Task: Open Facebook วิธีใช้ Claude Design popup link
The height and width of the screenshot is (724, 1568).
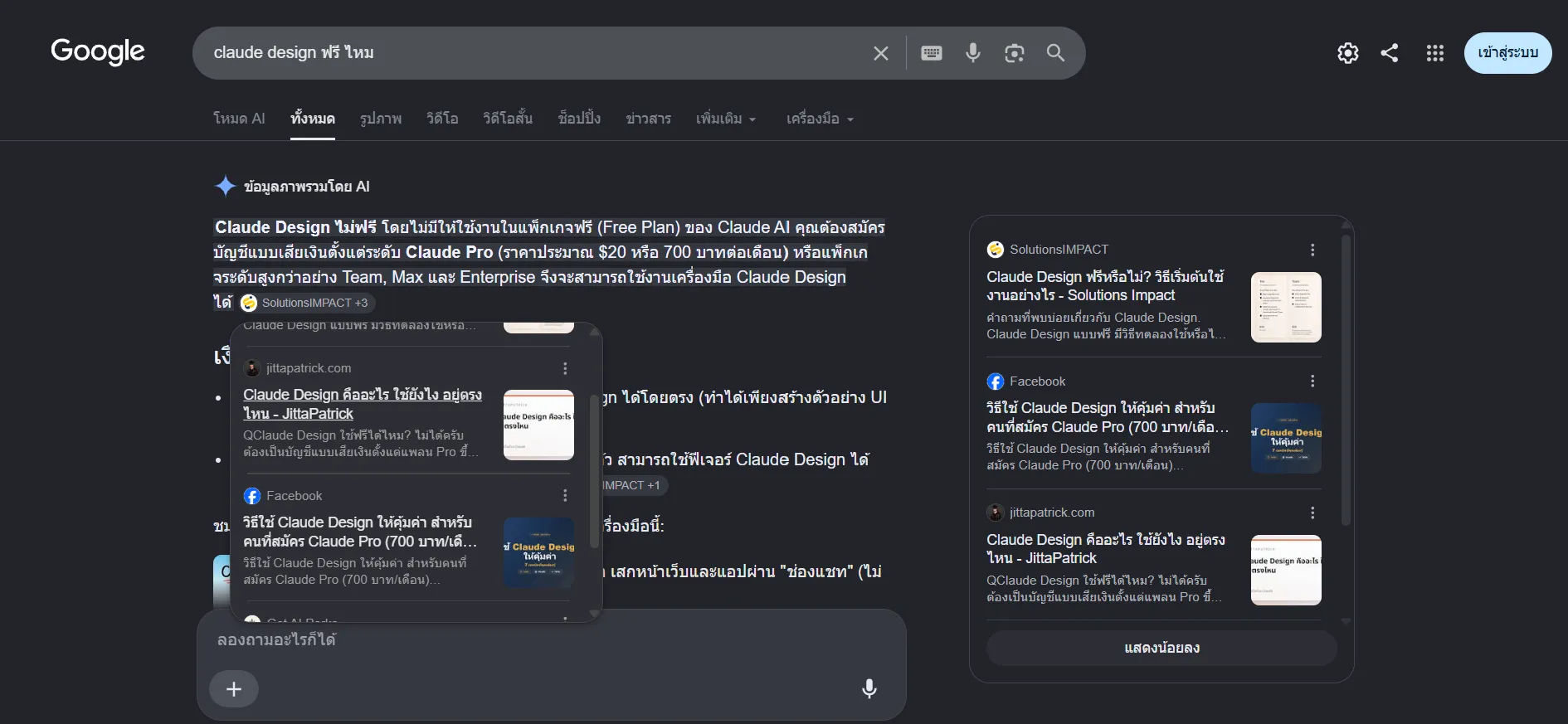Action: tap(360, 532)
